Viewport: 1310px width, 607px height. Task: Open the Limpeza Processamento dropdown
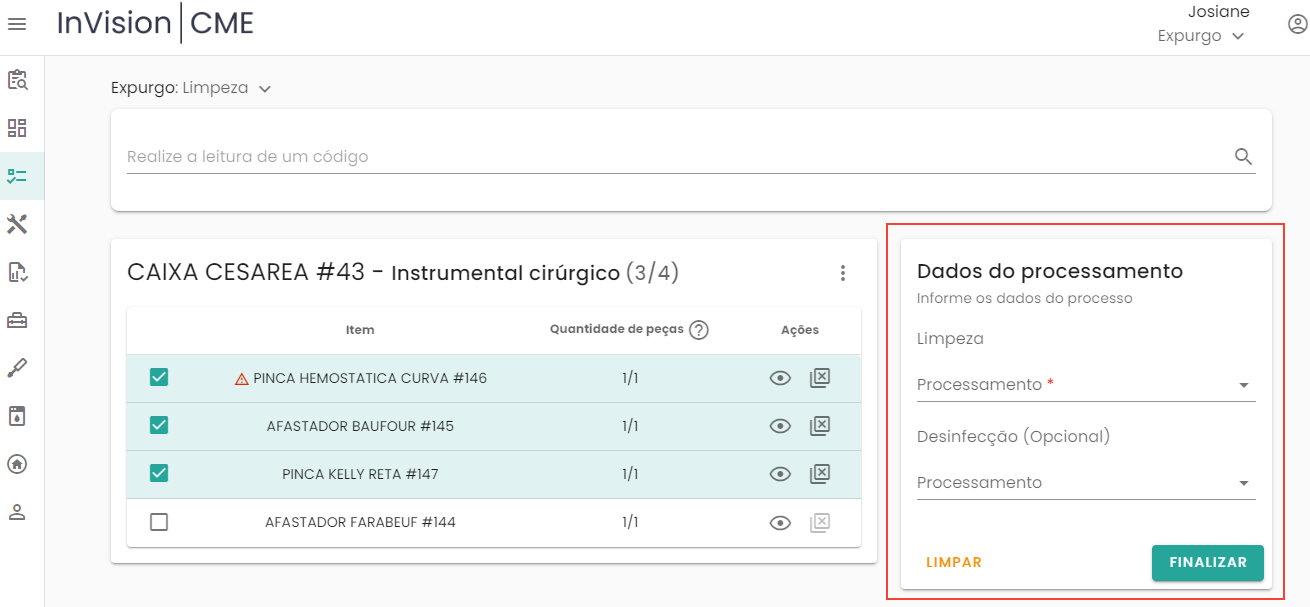pos(1085,385)
